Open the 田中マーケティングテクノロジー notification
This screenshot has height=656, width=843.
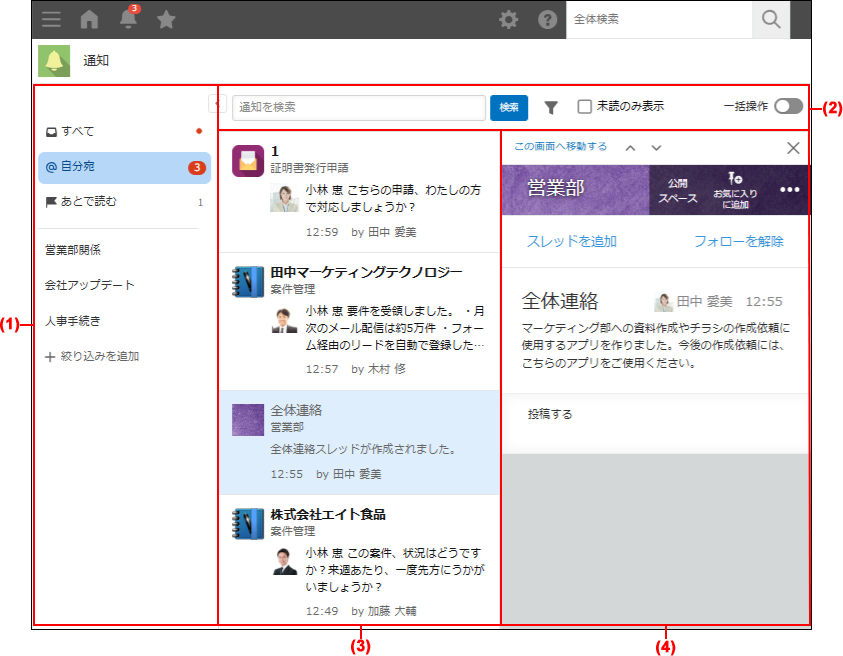pos(359,321)
